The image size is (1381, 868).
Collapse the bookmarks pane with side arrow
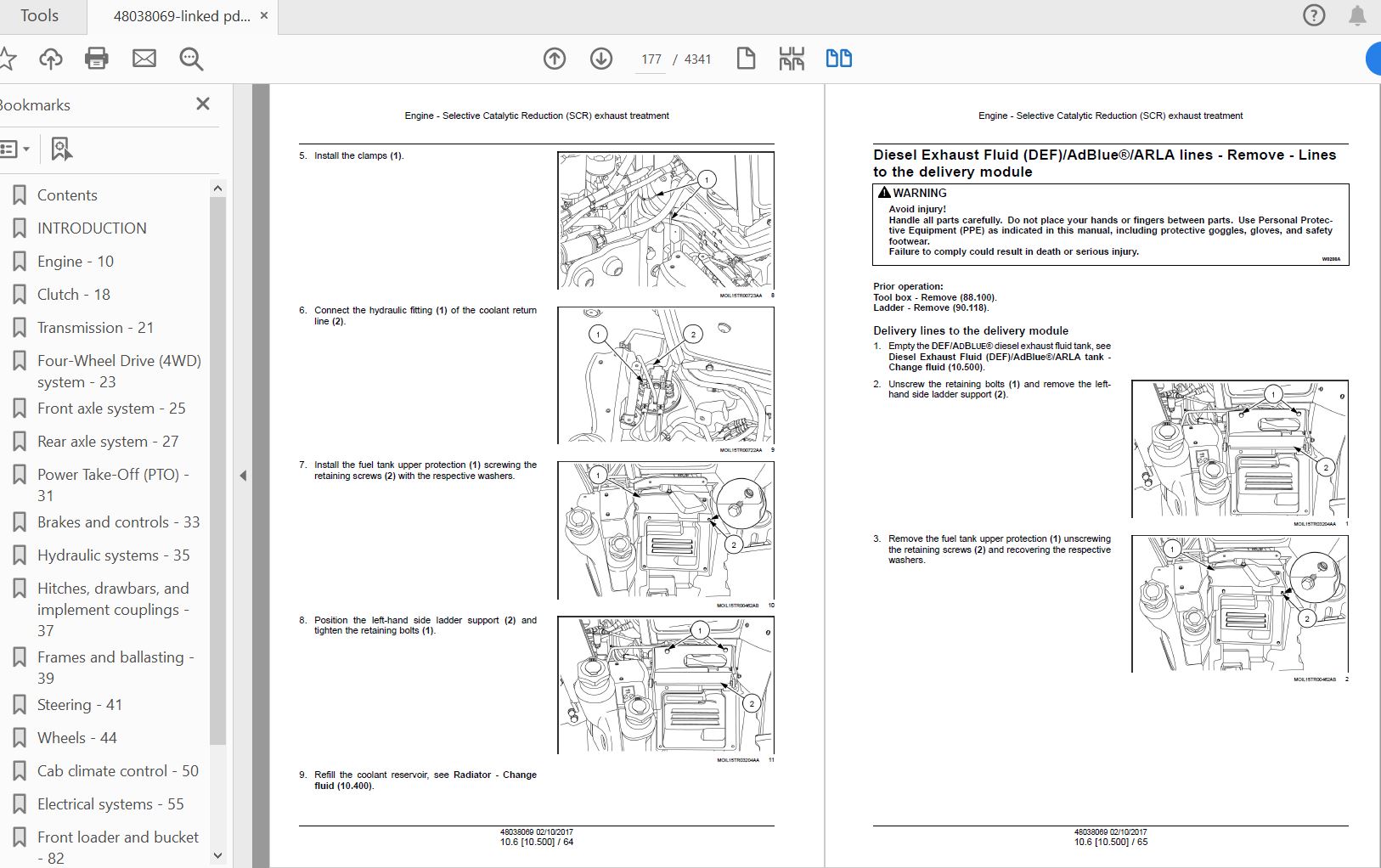(x=243, y=476)
